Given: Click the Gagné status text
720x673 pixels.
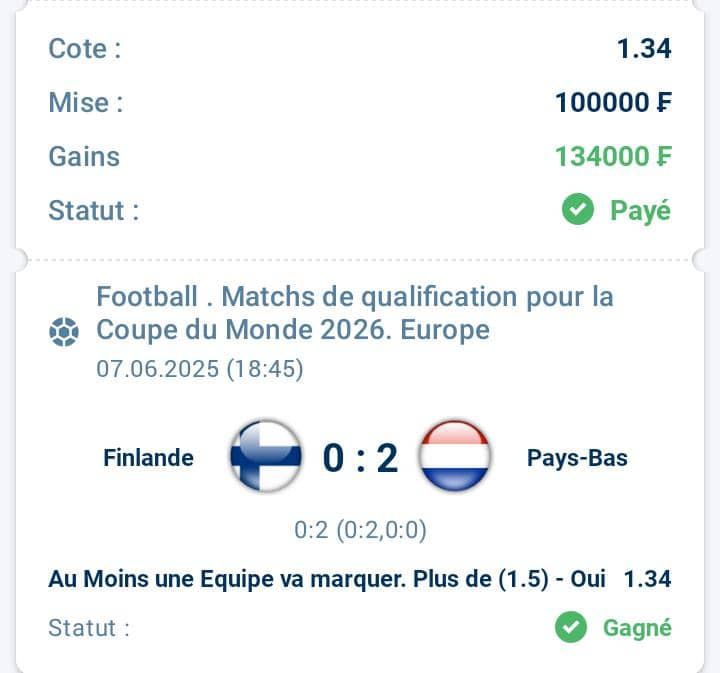Looking at the screenshot, I should pos(637,628).
